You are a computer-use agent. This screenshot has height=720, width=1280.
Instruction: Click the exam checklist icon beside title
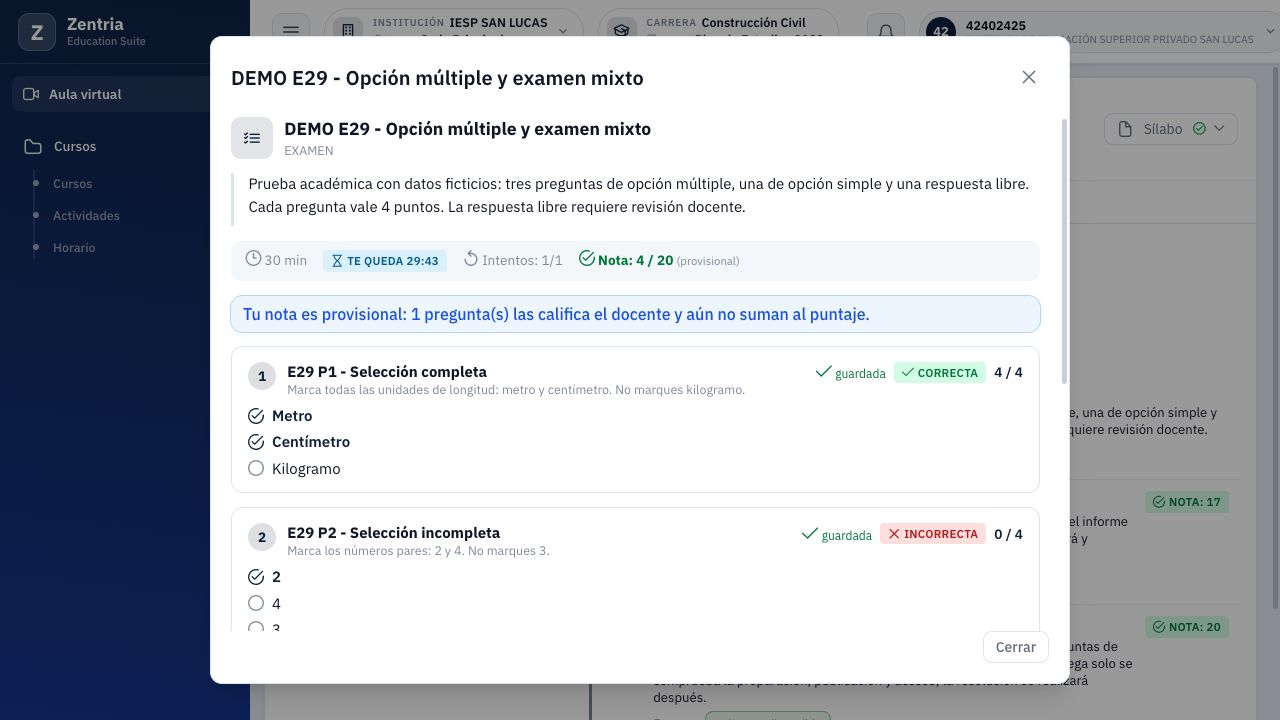click(x=252, y=138)
